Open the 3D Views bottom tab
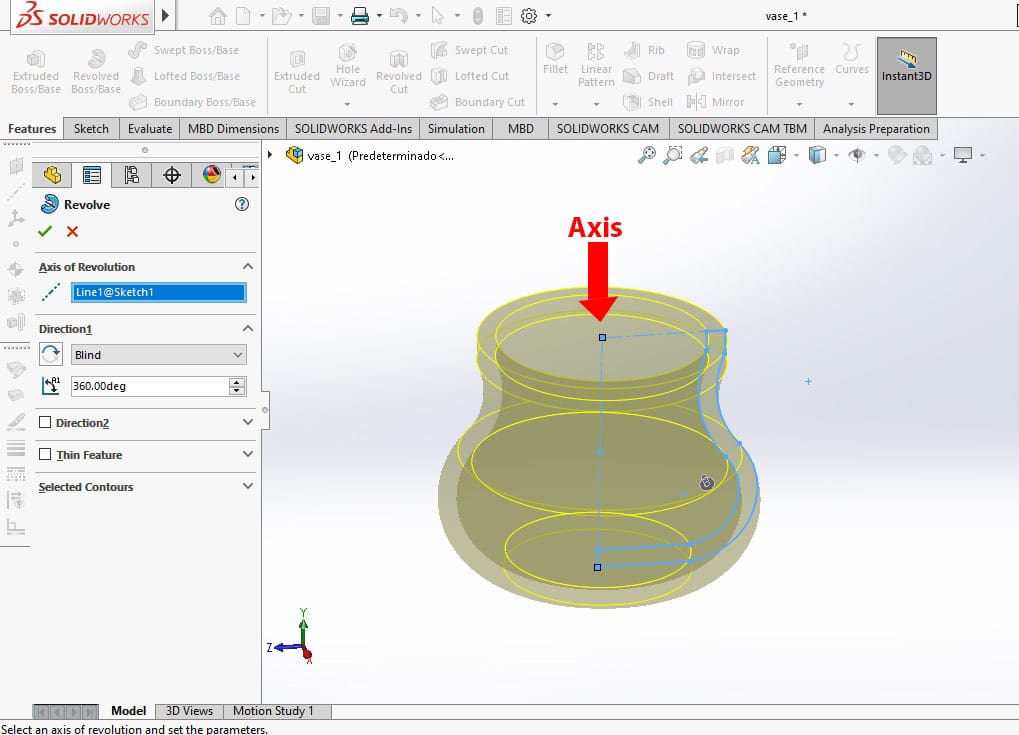Screen dimensions: 1019x735 pos(189,710)
